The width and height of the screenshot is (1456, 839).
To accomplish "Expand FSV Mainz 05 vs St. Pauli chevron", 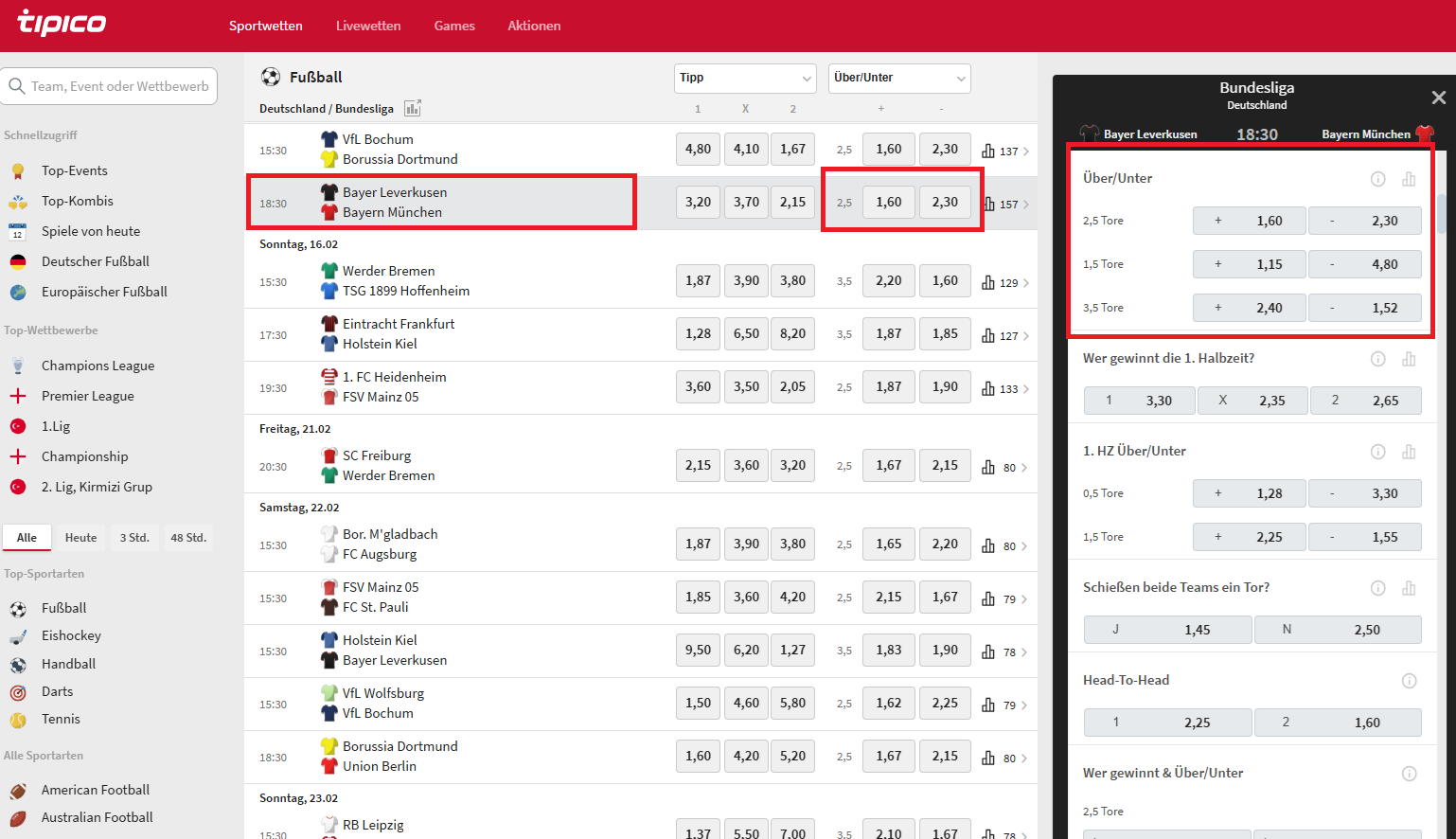I will tap(1026, 599).
